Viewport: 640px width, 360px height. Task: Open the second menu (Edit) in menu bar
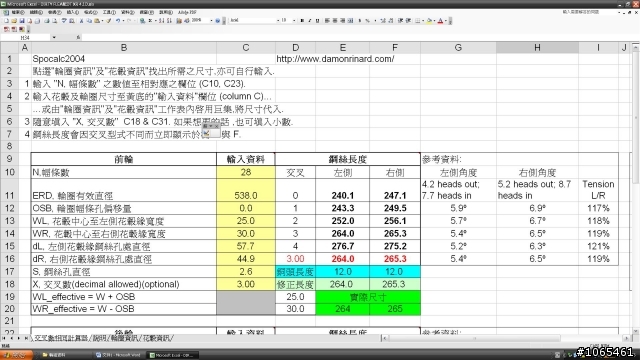pyautogui.click(x=36, y=13)
